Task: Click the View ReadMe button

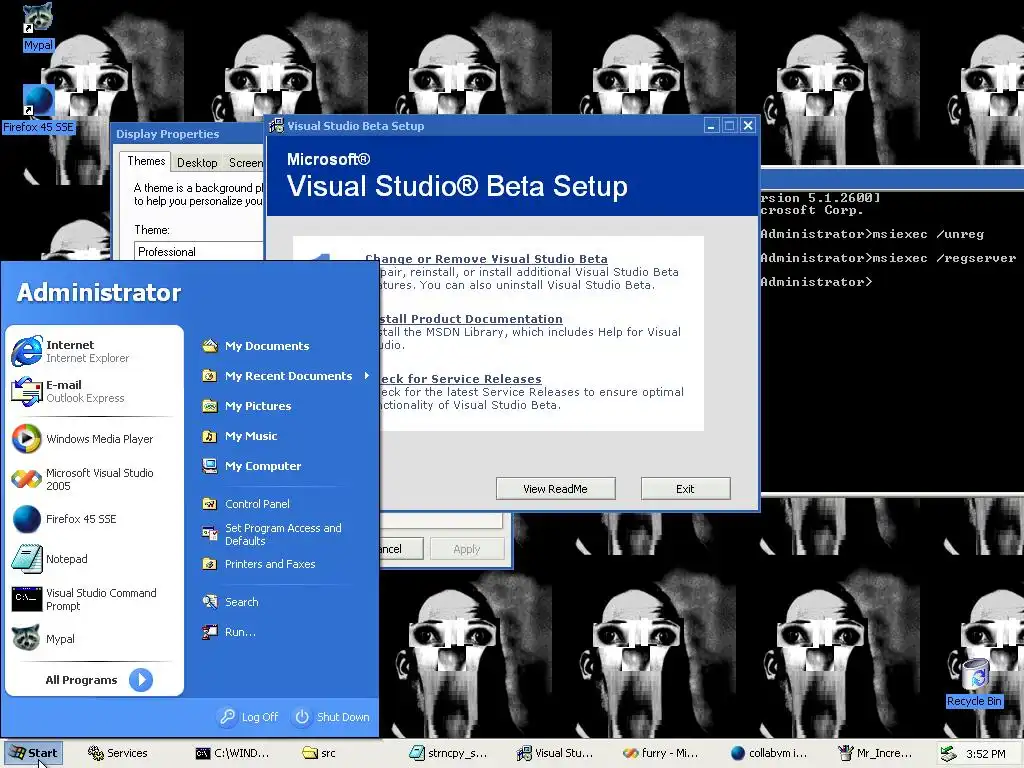Action: (556, 488)
